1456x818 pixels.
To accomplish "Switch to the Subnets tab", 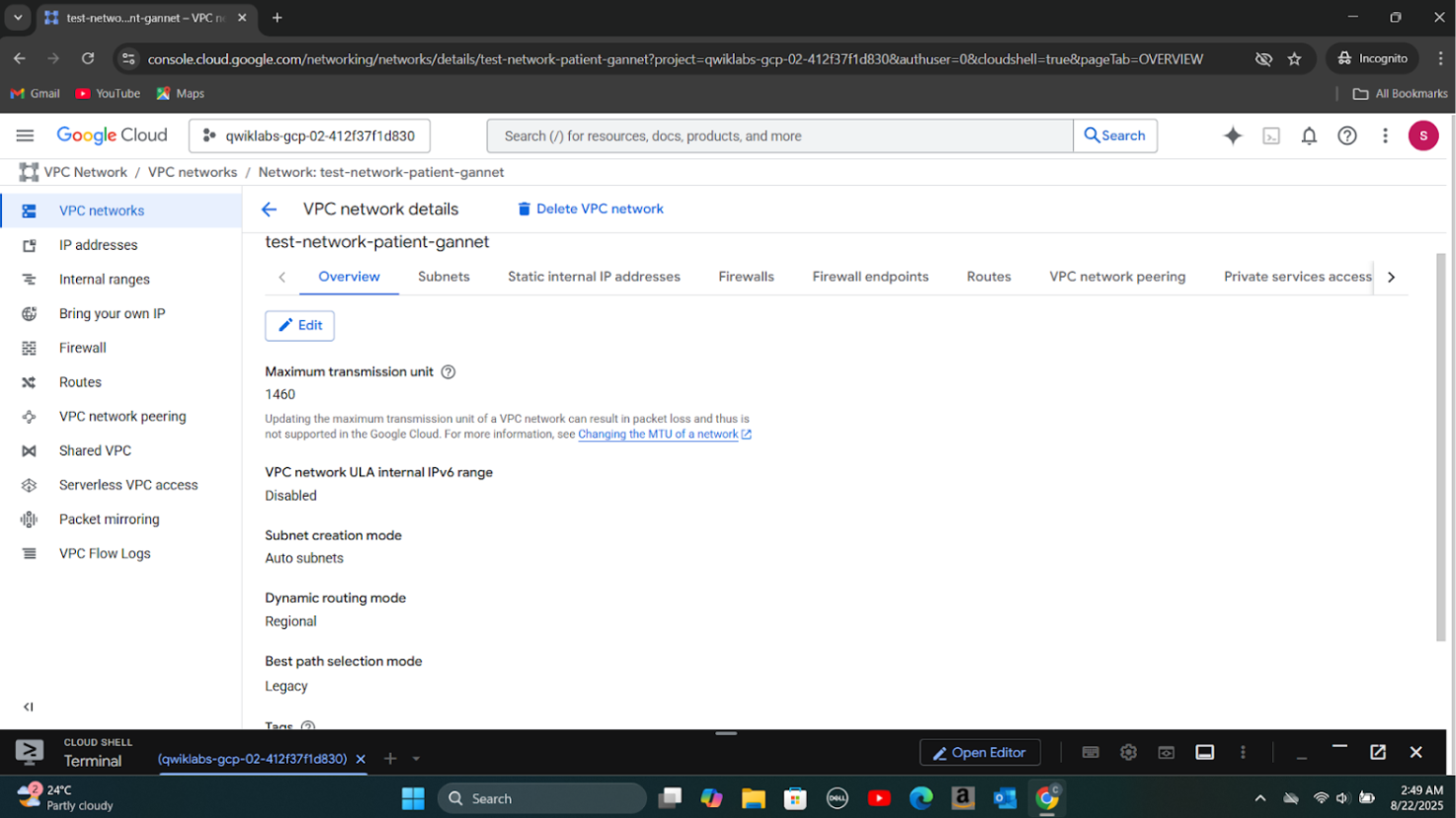I will [x=444, y=277].
